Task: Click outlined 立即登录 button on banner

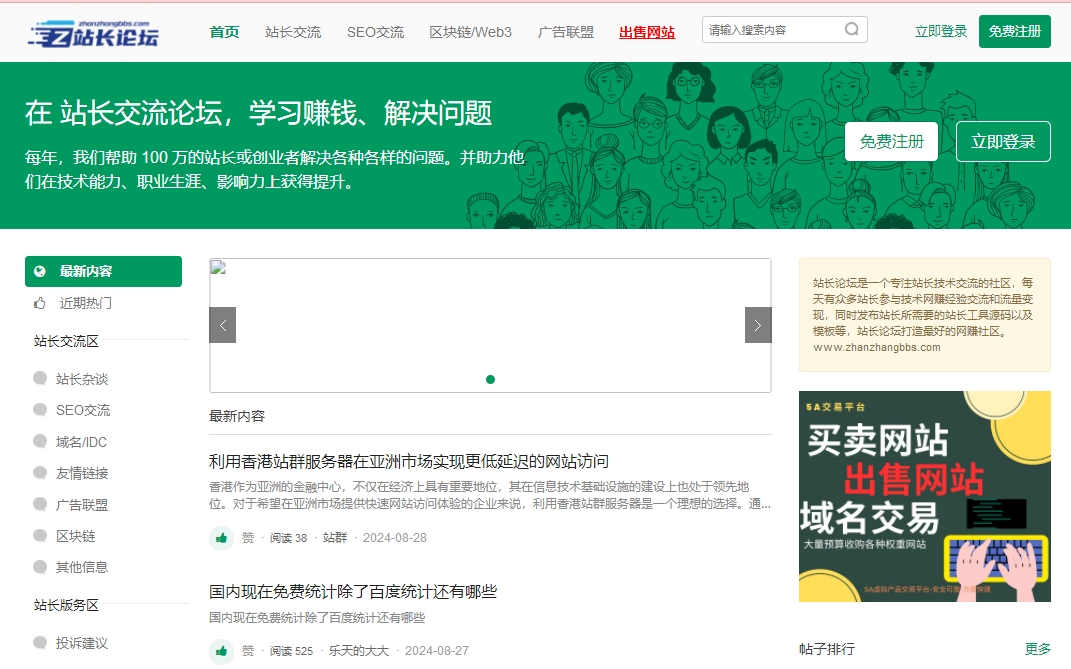Action: click(x=1003, y=141)
